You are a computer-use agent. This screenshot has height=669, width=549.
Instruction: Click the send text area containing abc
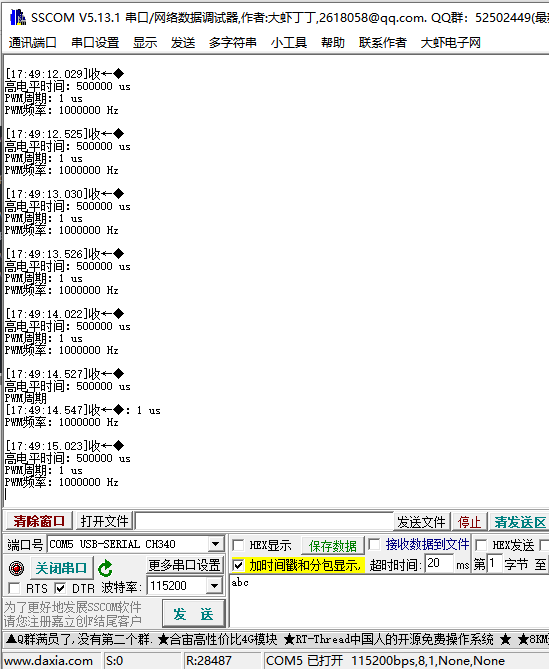(389, 601)
